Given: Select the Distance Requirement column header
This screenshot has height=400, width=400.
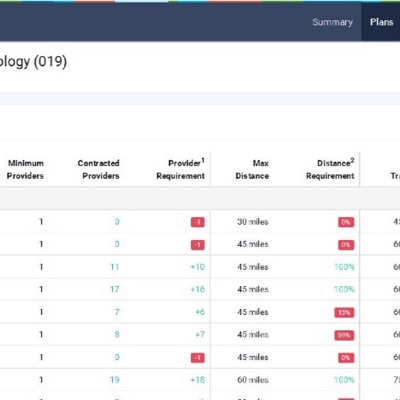Looking at the screenshot, I should point(330,169).
